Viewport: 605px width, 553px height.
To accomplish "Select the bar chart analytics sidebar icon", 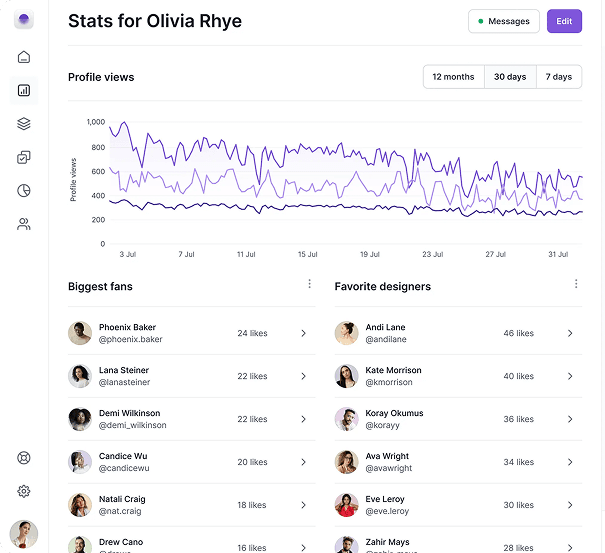I will [x=24, y=90].
